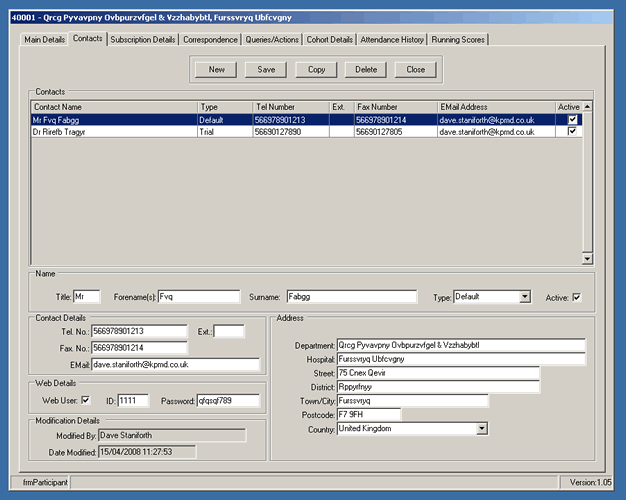Image resolution: width=626 pixels, height=500 pixels.
Task: Go to the Correspondence tab
Action: [x=210, y=40]
